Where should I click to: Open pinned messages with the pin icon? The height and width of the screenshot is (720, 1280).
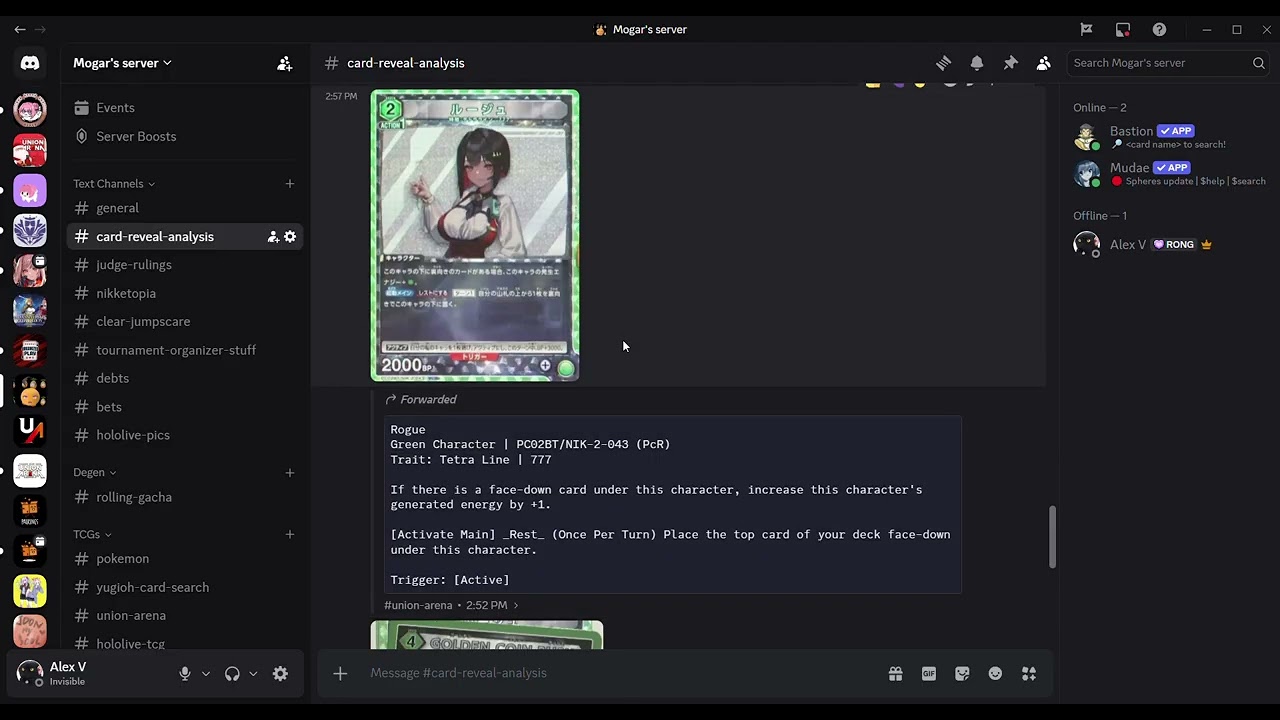point(1010,63)
